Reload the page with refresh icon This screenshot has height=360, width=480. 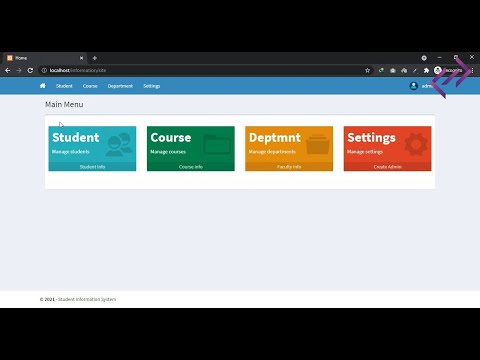click(30, 70)
